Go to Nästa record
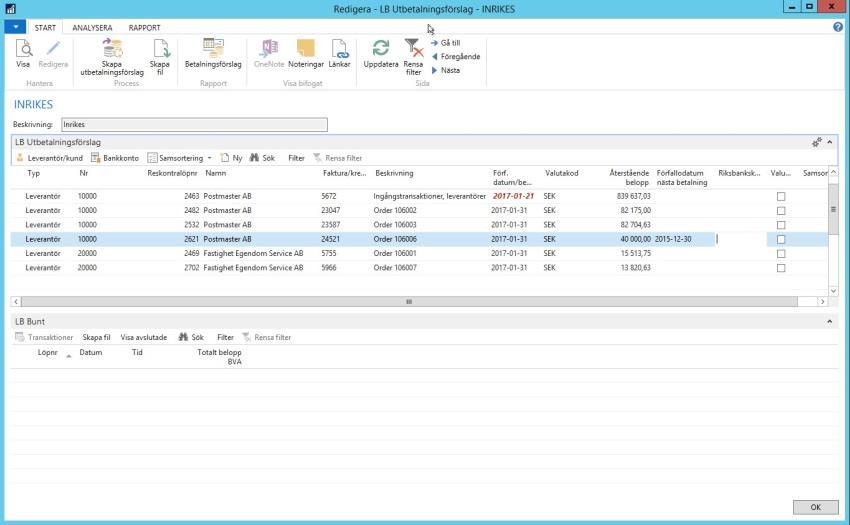This screenshot has height=525, width=850. [x=446, y=71]
